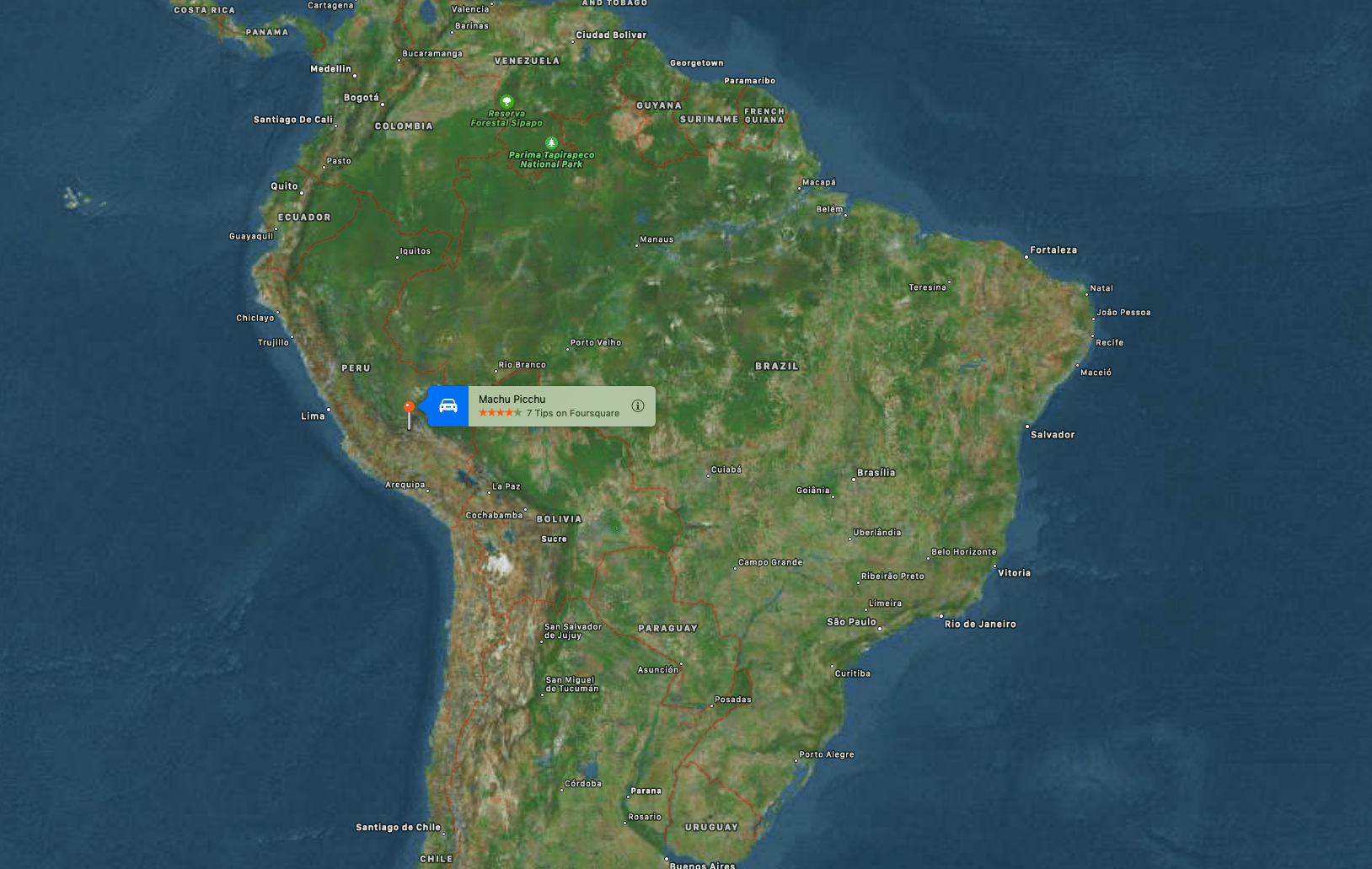Click the Maceió city label
The image size is (1372, 869).
pyautogui.click(x=1096, y=373)
